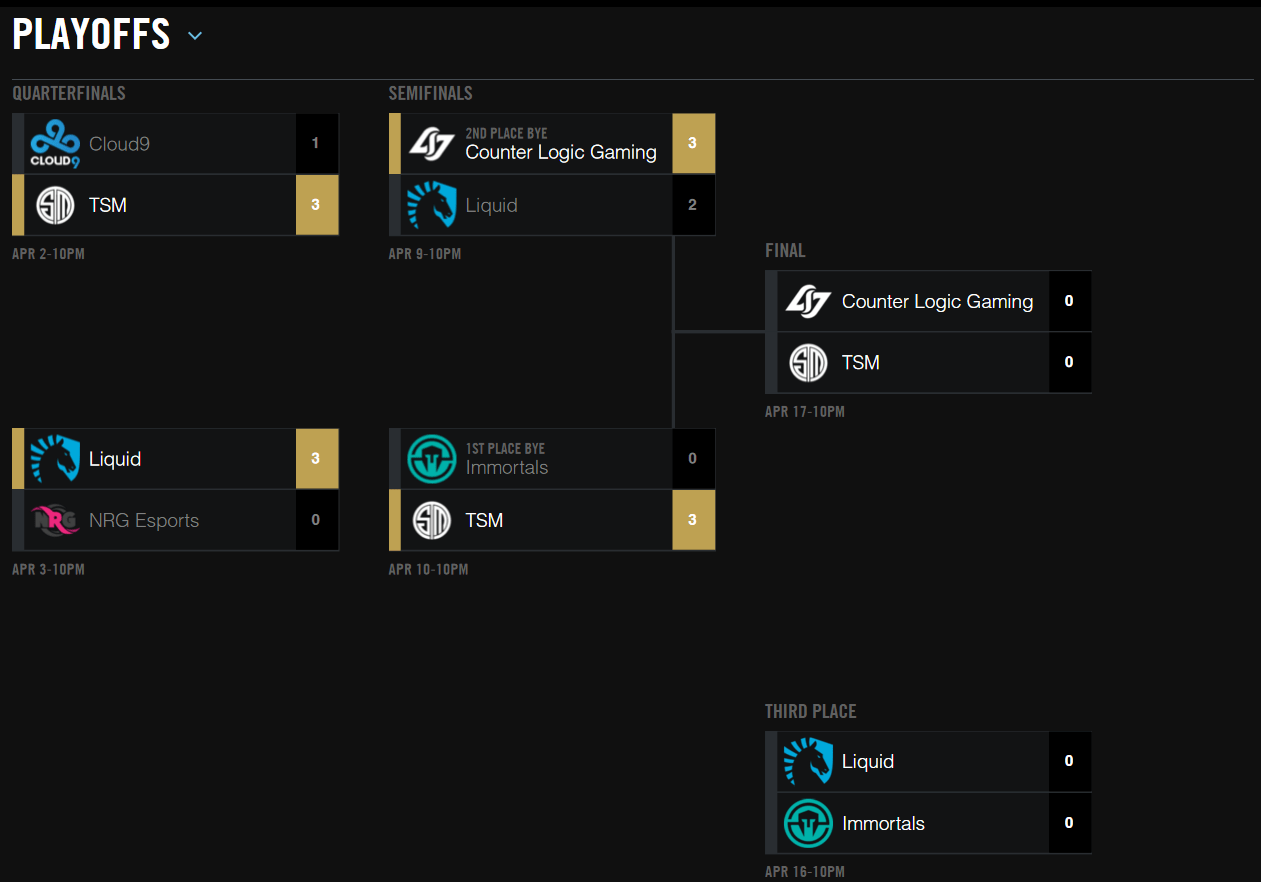Click the Cloud9 logo in quarterfinals
The height and width of the screenshot is (882, 1261).
[x=55, y=144]
